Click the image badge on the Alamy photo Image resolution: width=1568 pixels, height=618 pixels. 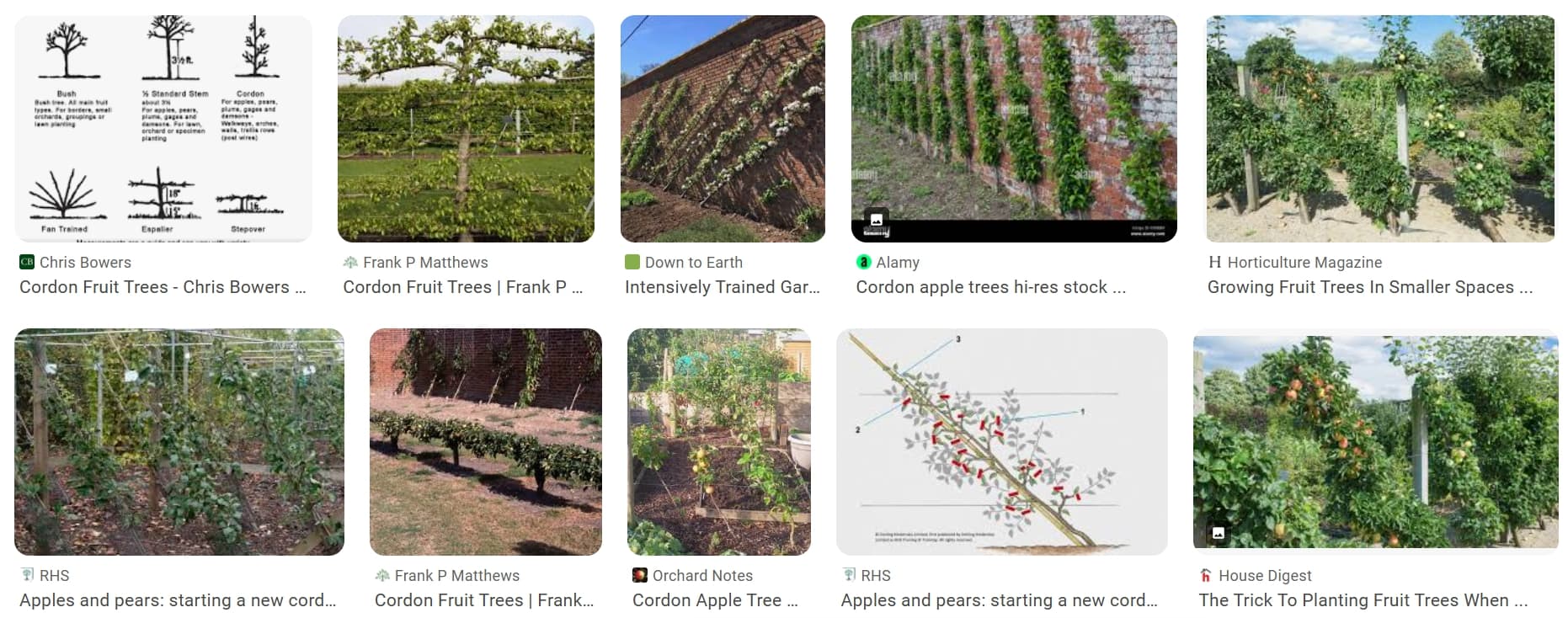876,220
